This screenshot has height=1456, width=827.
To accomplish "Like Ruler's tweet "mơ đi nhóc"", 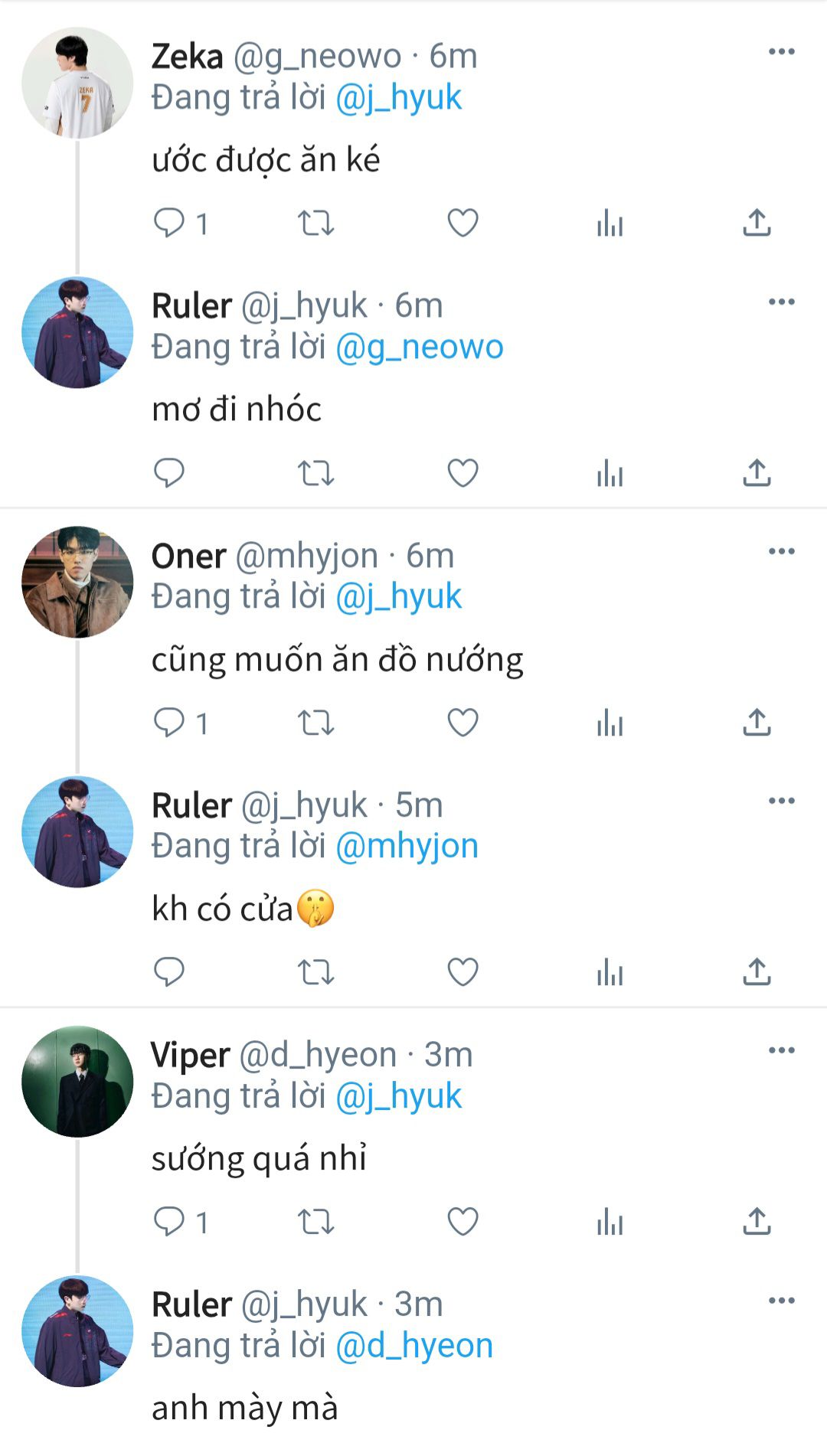I will (x=463, y=473).
